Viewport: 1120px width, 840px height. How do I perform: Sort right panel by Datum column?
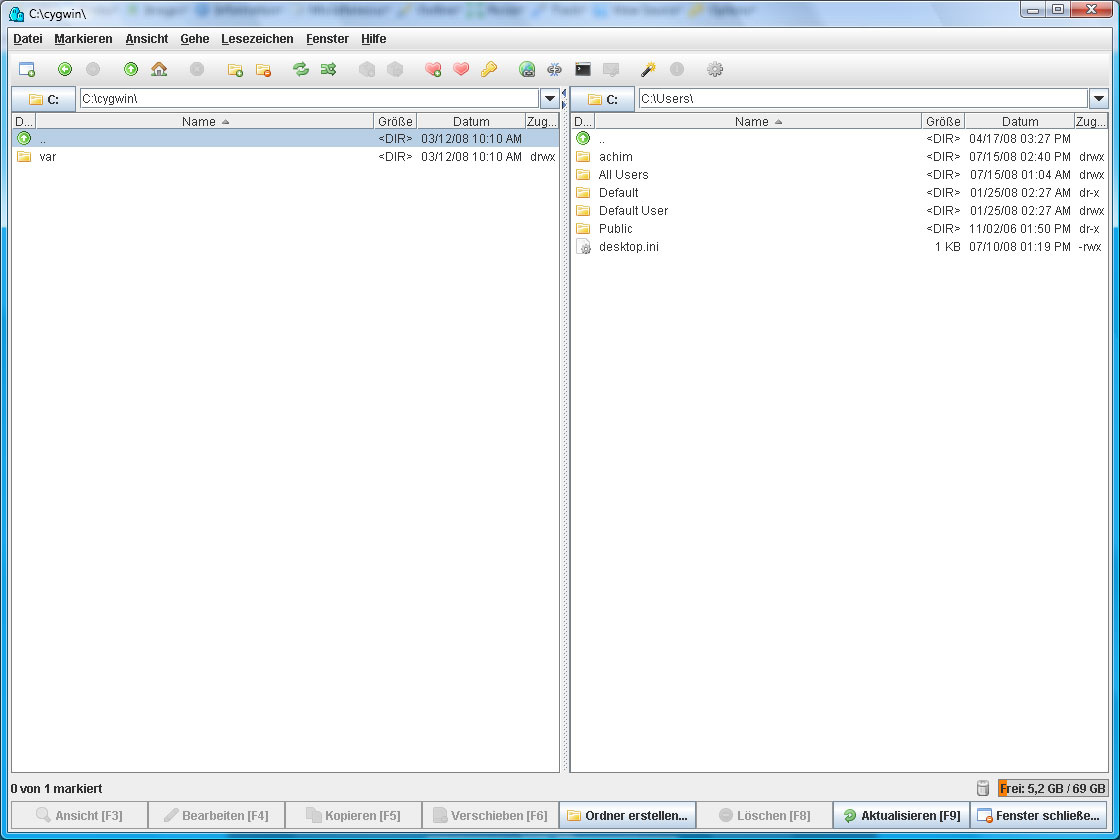(x=1019, y=121)
